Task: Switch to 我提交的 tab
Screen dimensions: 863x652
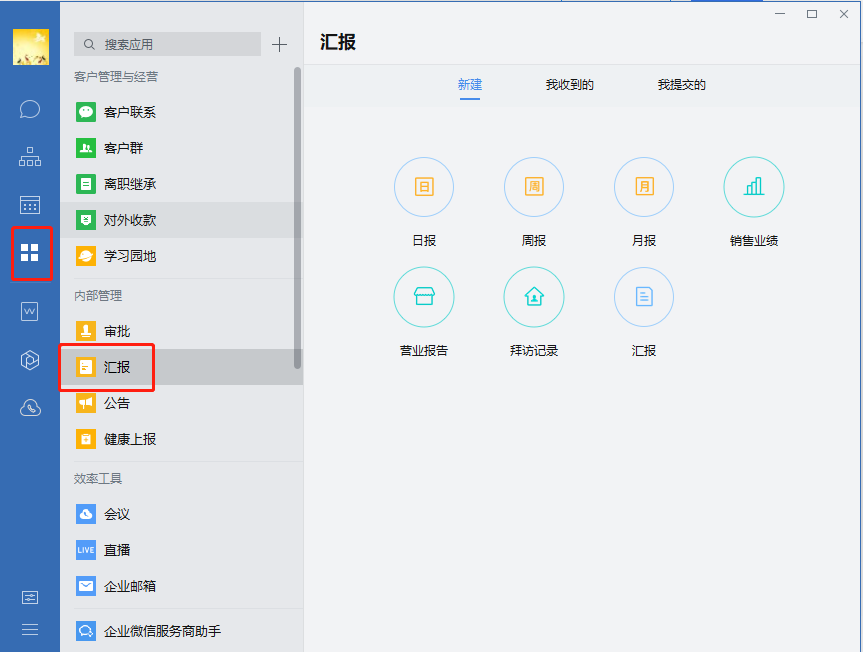Action: click(x=681, y=85)
